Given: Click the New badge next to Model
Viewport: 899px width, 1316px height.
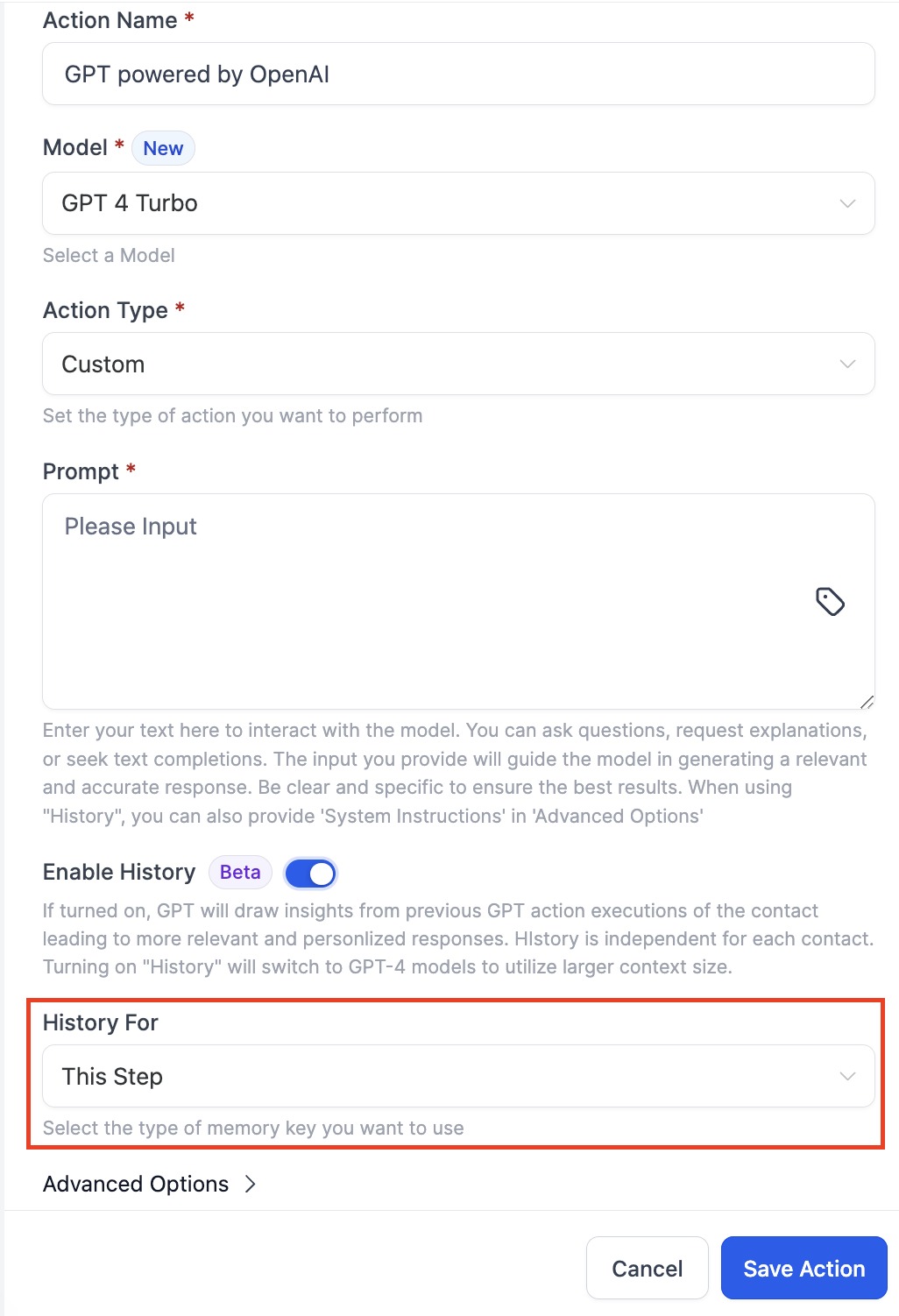Looking at the screenshot, I should (163, 147).
